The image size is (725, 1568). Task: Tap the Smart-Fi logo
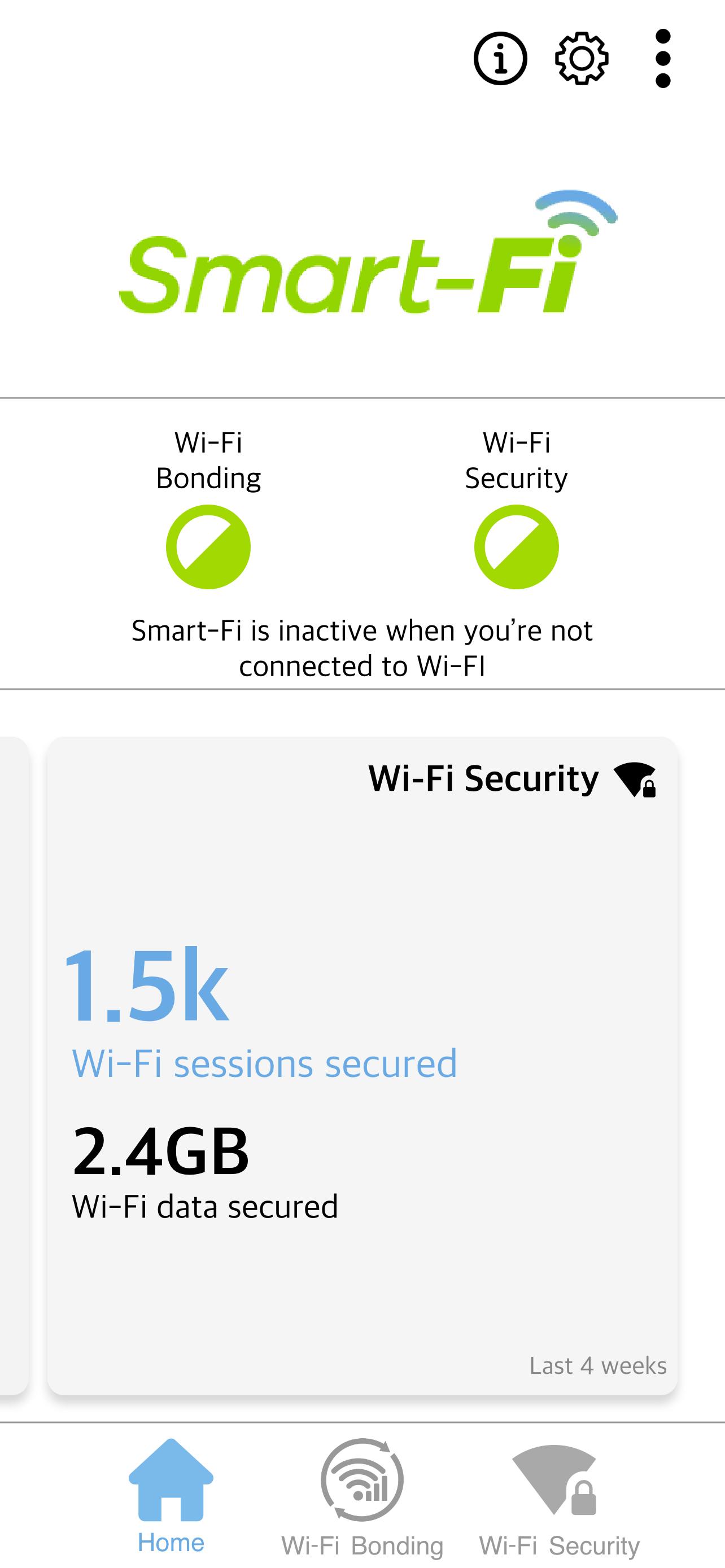tap(368, 252)
